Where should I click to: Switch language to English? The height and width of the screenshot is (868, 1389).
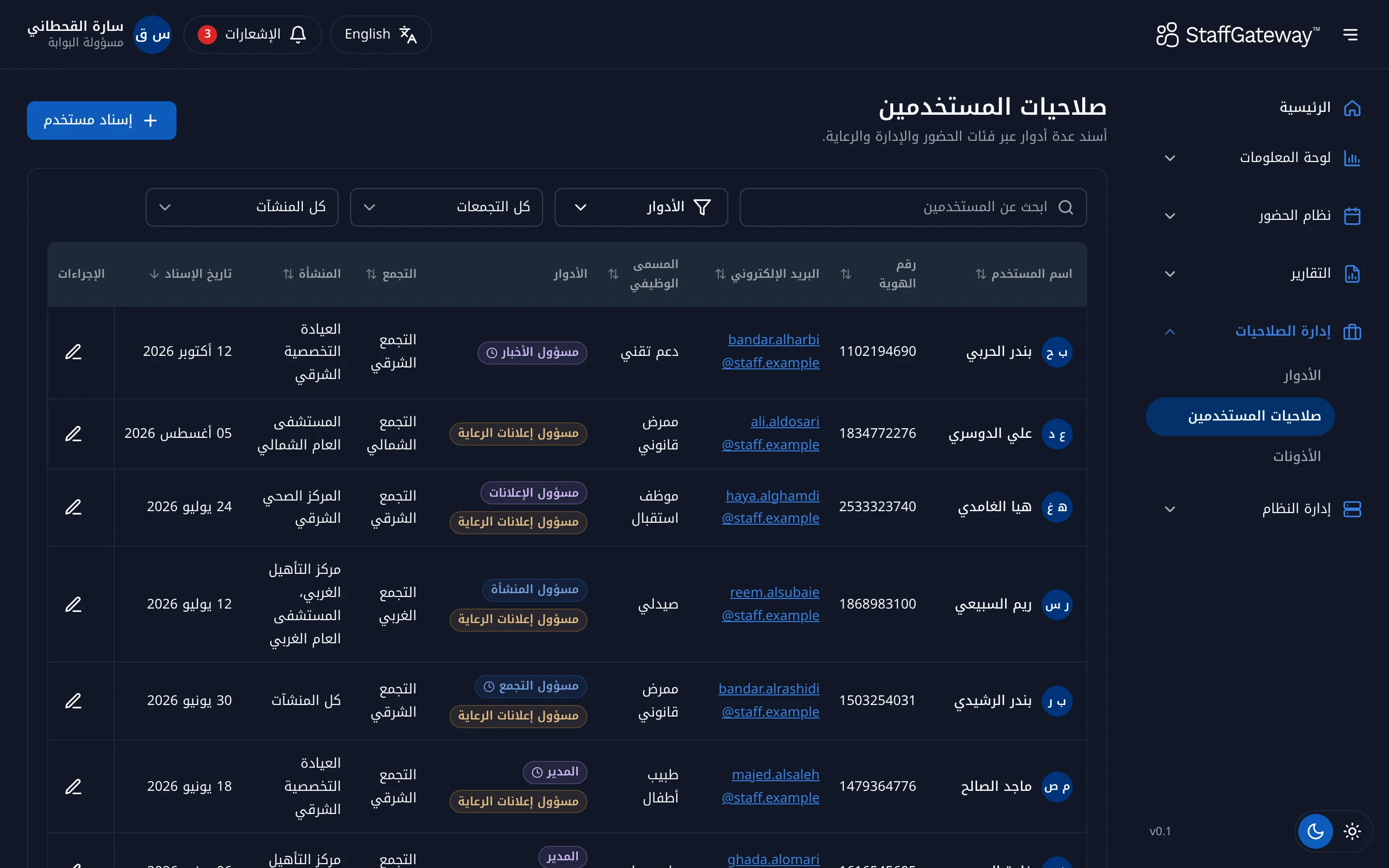click(x=381, y=34)
